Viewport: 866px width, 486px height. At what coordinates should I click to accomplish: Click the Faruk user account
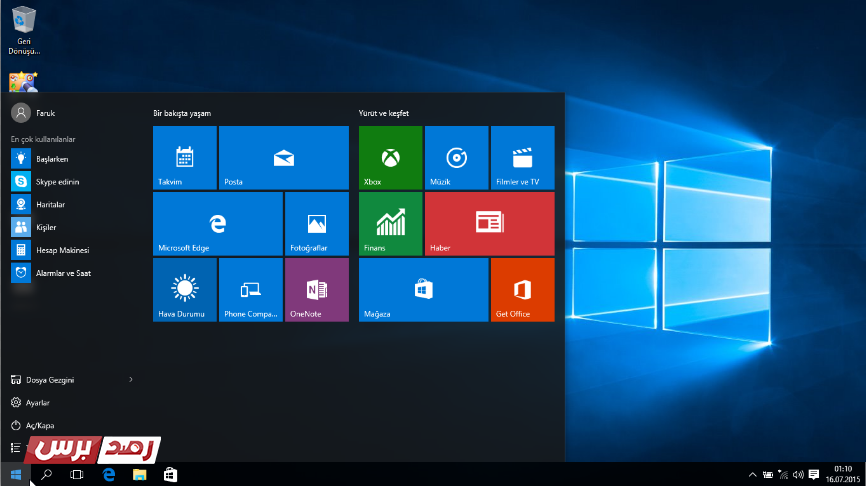click(x=33, y=113)
